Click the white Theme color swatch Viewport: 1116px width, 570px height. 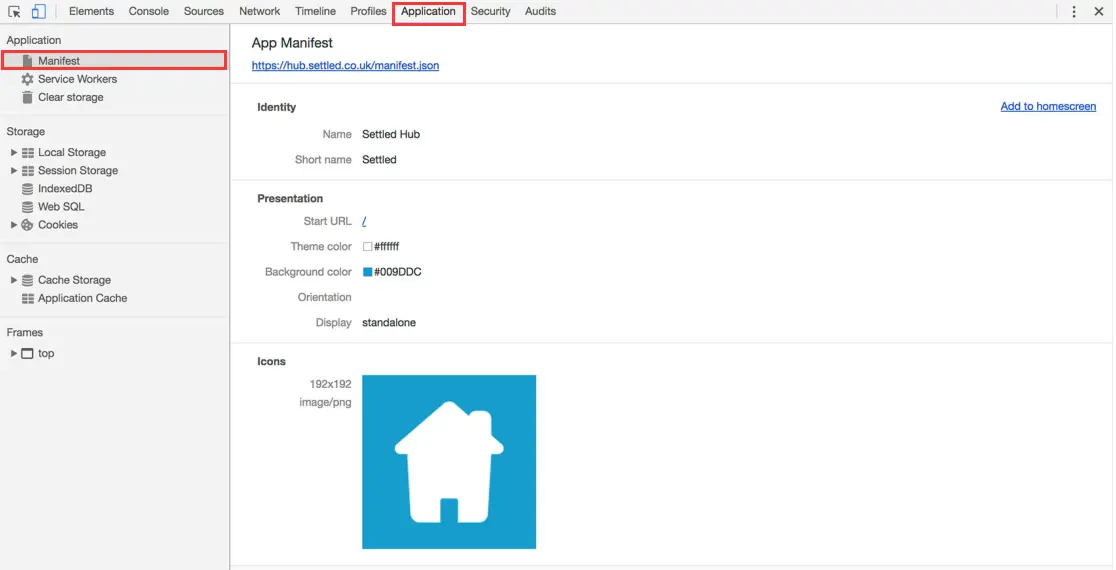click(x=367, y=247)
